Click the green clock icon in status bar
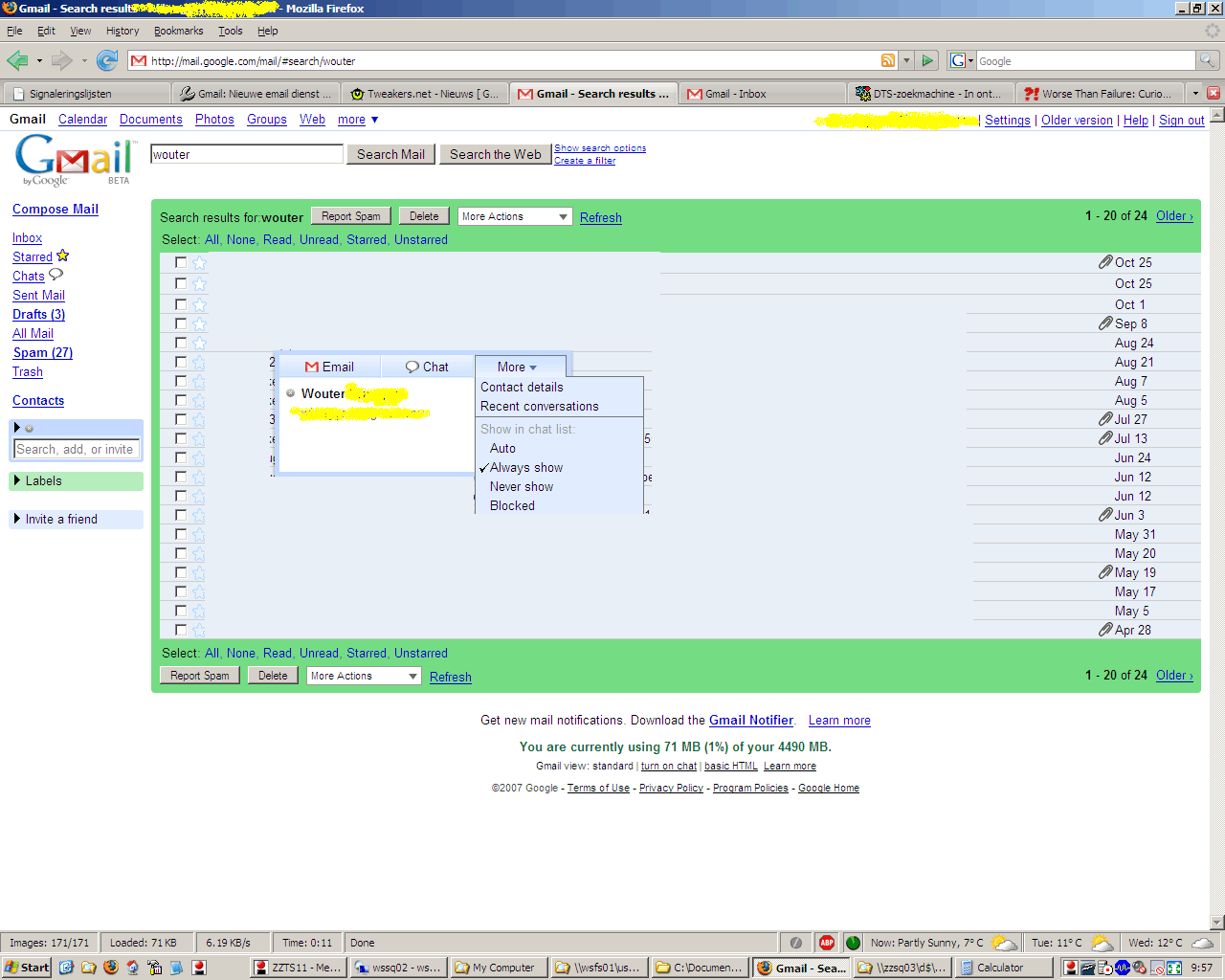 coord(853,943)
